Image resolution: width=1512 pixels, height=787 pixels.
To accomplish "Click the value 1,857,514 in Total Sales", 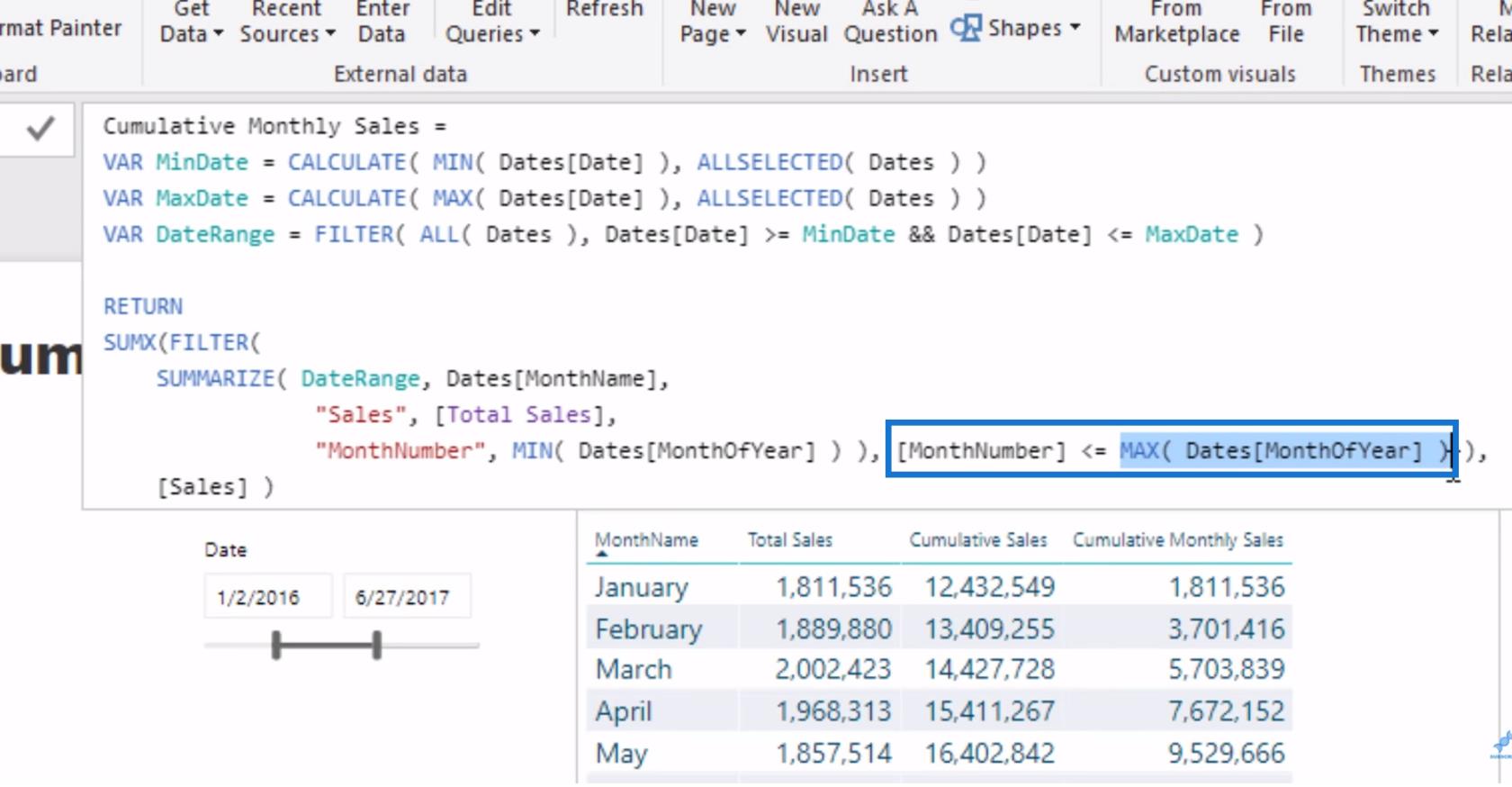I will click(x=833, y=753).
